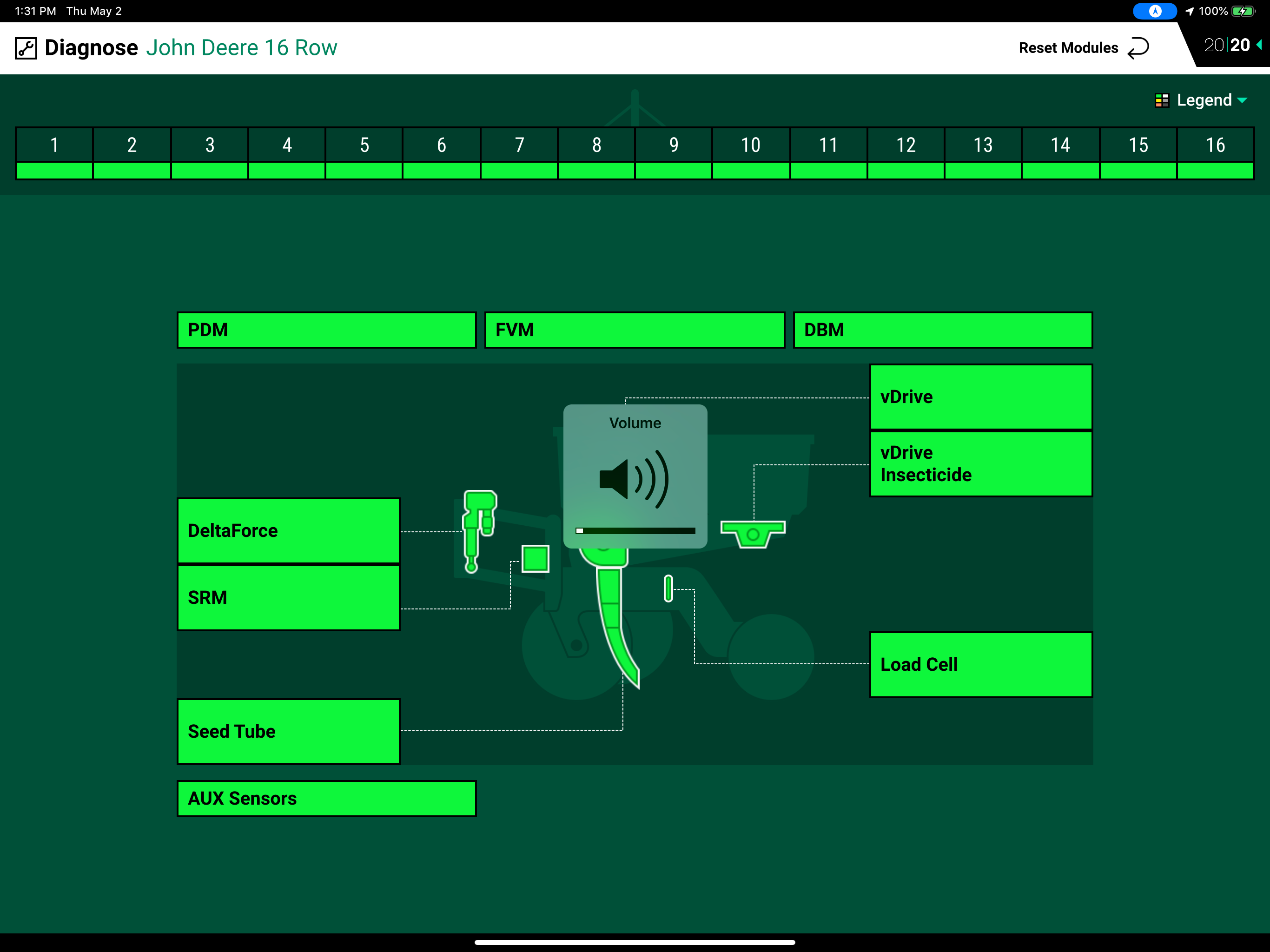Select row 6 in the row bar
This screenshot has height=952, width=1270.
click(x=442, y=153)
